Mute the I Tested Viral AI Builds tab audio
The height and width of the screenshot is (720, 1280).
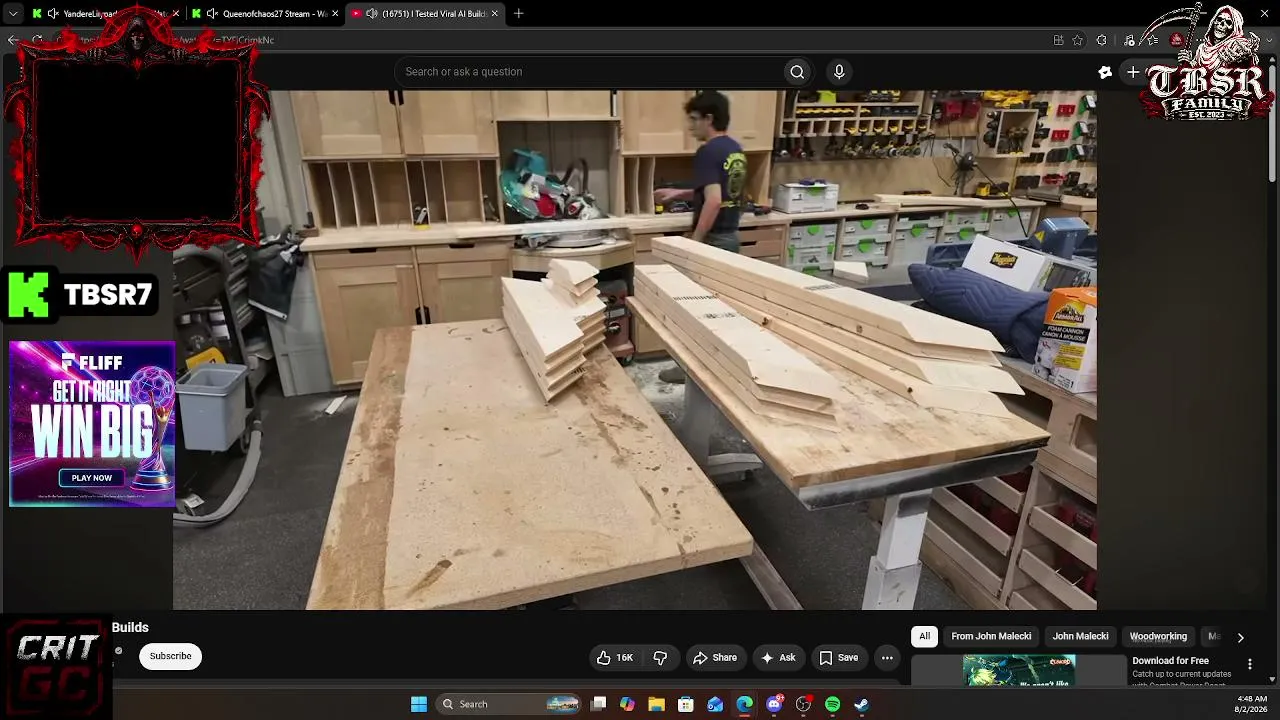point(371,14)
